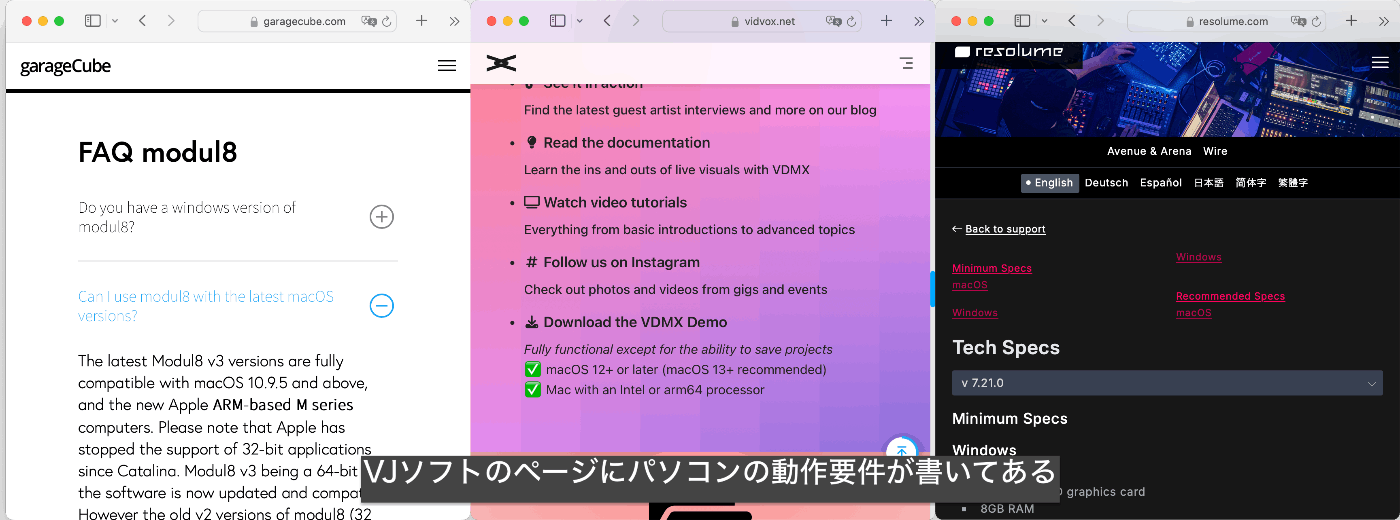Screen dimensions: 1400x520
Task: Open macOS link under Recommended Specs
Action: coord(1194,313)
